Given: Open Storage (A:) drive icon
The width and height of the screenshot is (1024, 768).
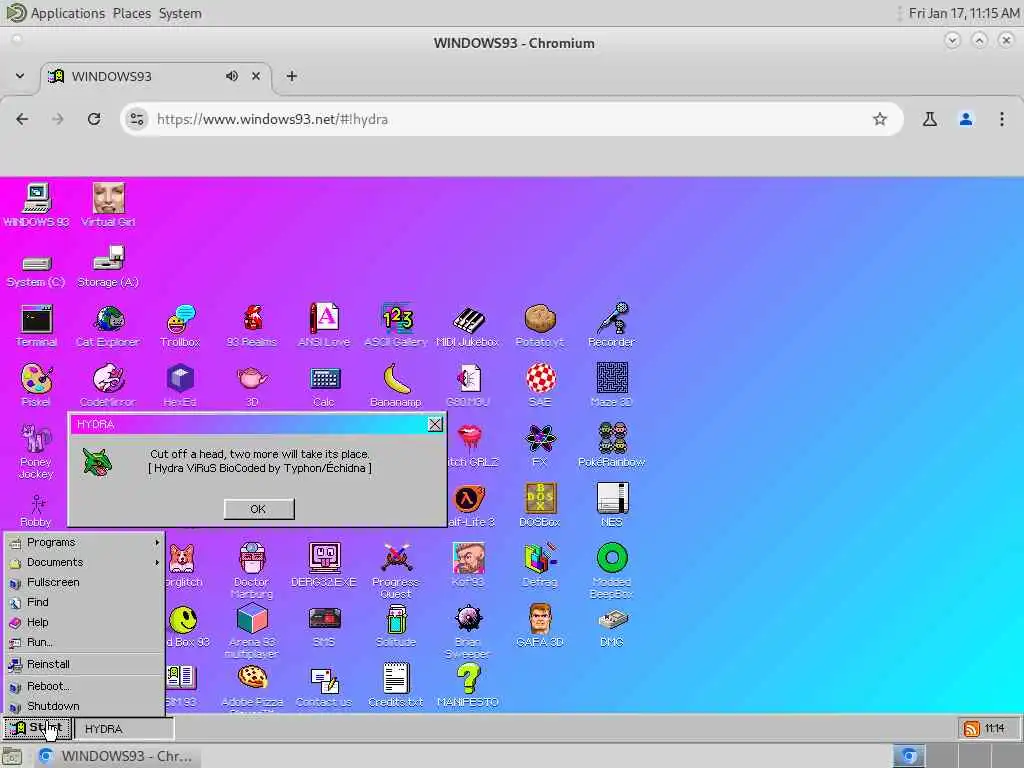Looking at the screenshot, I should pos(108,266).
